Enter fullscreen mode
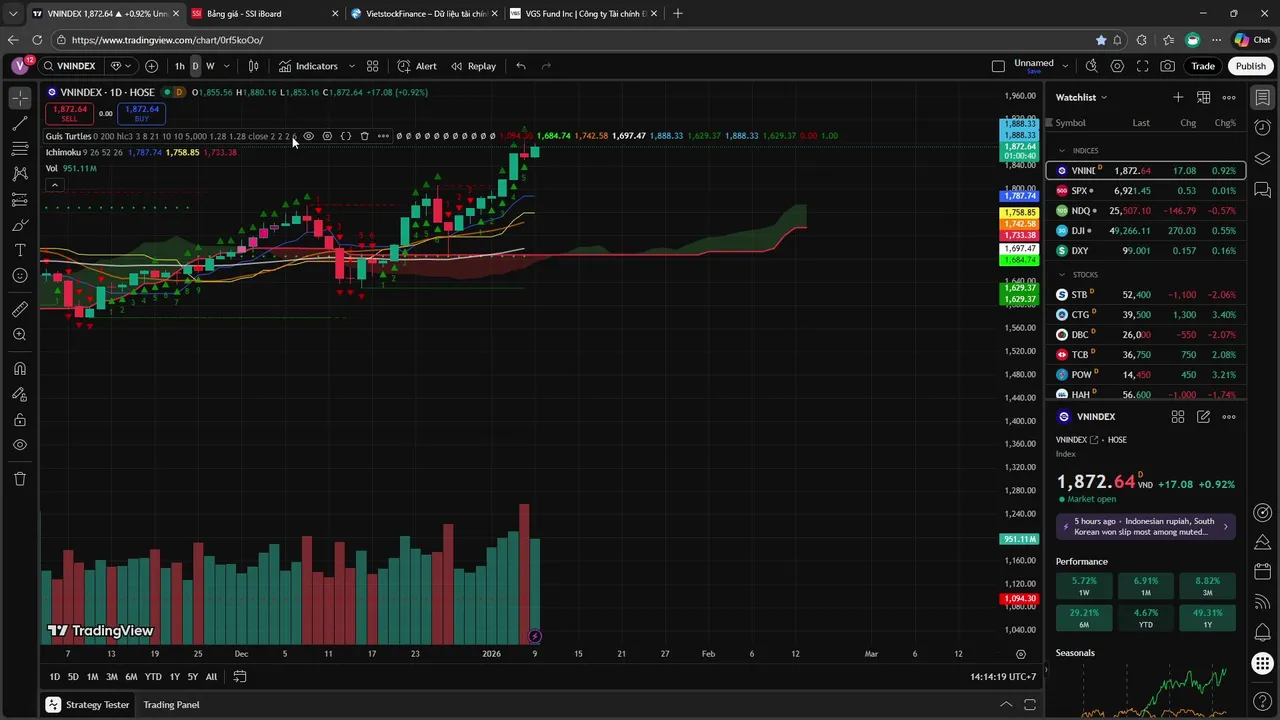This screenshot has width=1280, height=720. coord(1142,66)
